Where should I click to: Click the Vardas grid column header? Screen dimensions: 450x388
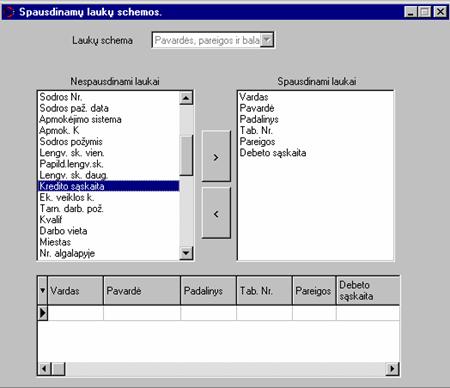[x=75, y=291]
